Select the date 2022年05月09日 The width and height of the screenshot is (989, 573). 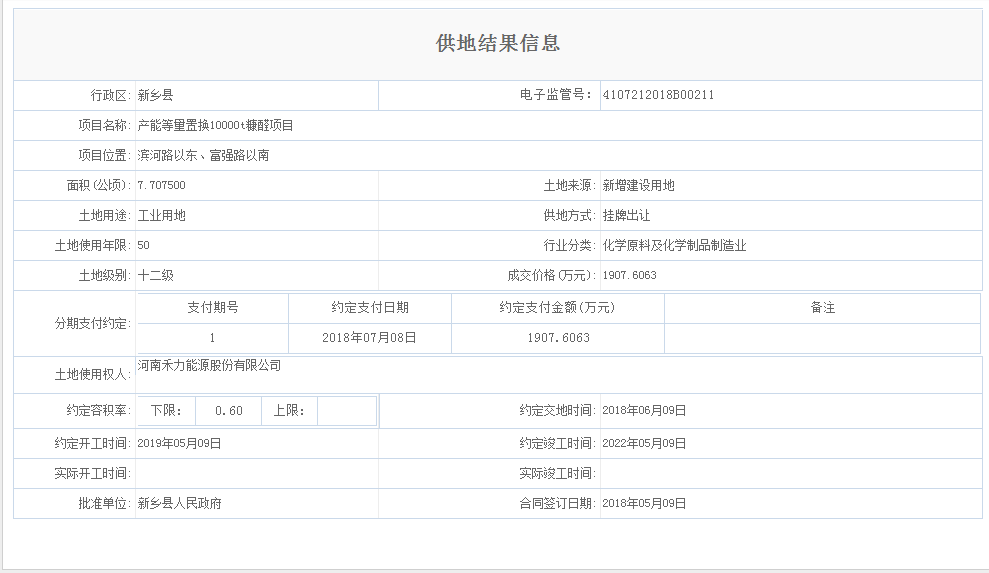[644, 443]
